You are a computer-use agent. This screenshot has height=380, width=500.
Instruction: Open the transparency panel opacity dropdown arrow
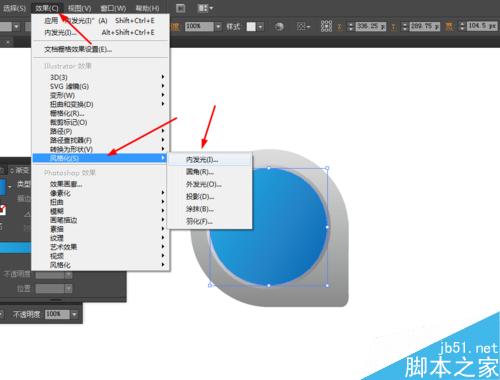74,314
